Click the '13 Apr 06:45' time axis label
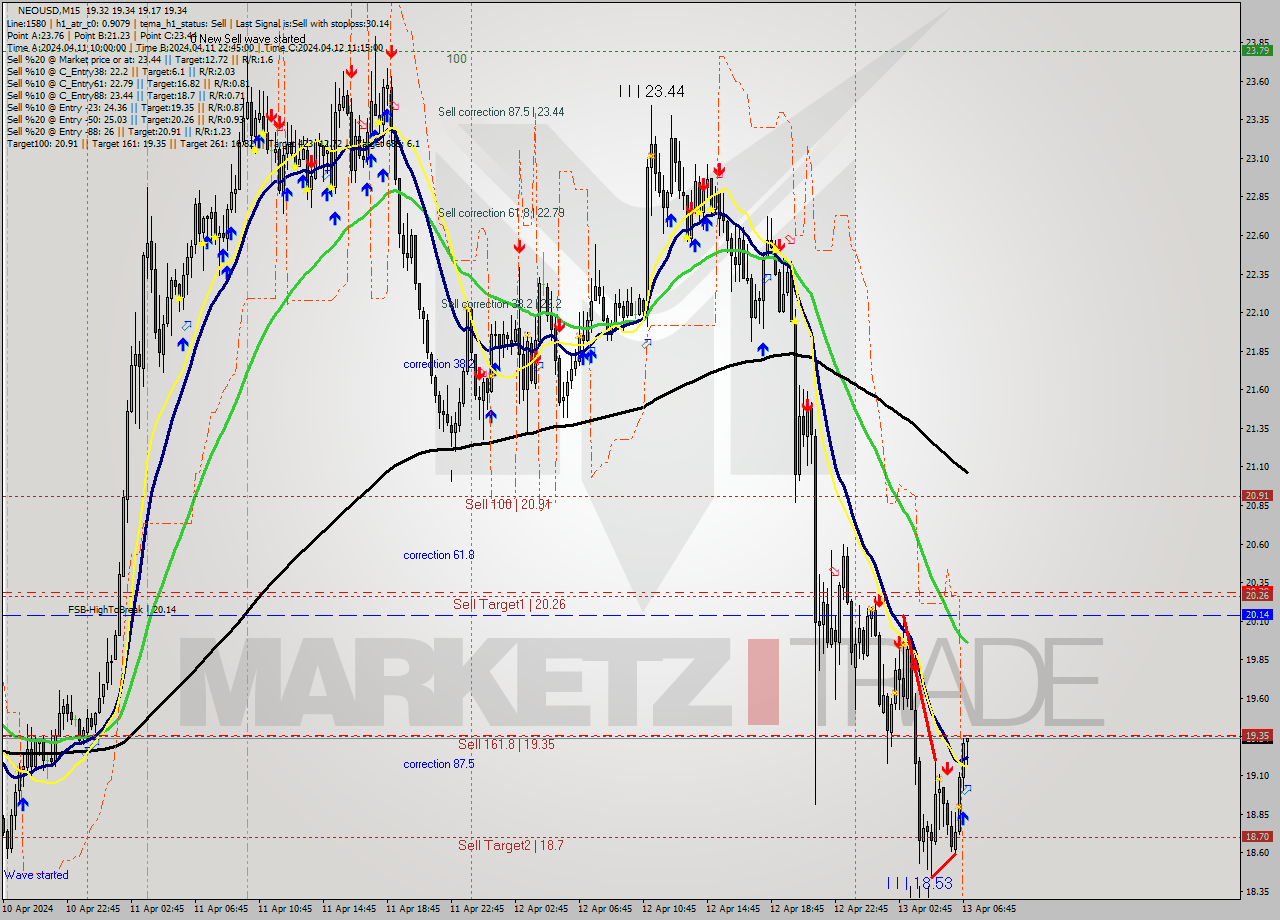Image resolution: width=1280 pixels, height=920 pixels. (990, 909)
